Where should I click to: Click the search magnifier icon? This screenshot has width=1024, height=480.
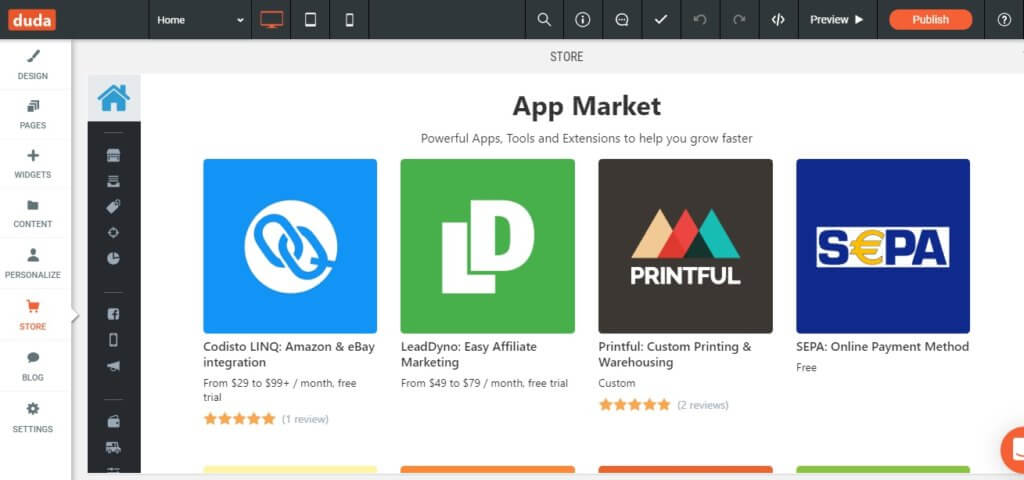(x=544, y=19)
